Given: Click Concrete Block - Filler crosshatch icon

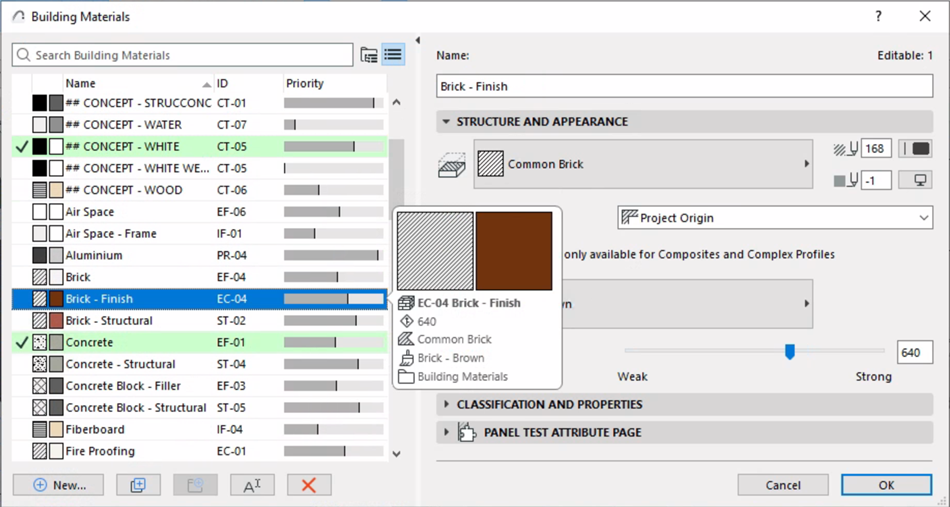Looking at the screenshot, I should tap(39, 386).
